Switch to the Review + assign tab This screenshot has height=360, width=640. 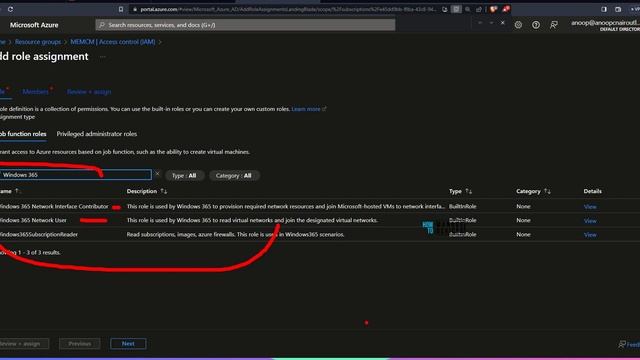(x=89, y=92)
